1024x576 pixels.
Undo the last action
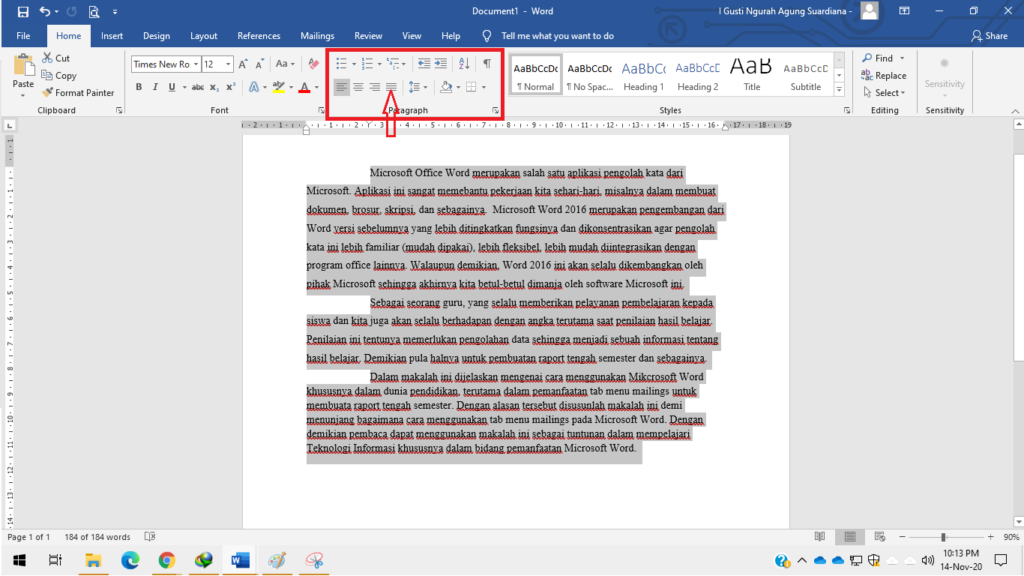[x=44, y=11]
